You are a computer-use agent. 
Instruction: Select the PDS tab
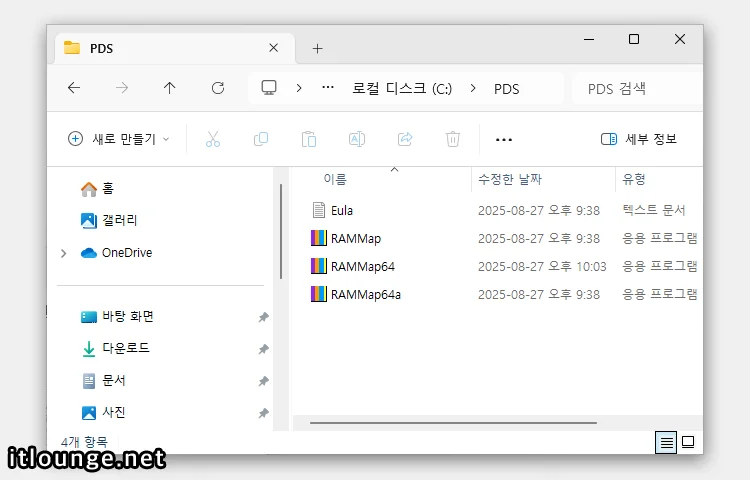click(x=175, y=48)
